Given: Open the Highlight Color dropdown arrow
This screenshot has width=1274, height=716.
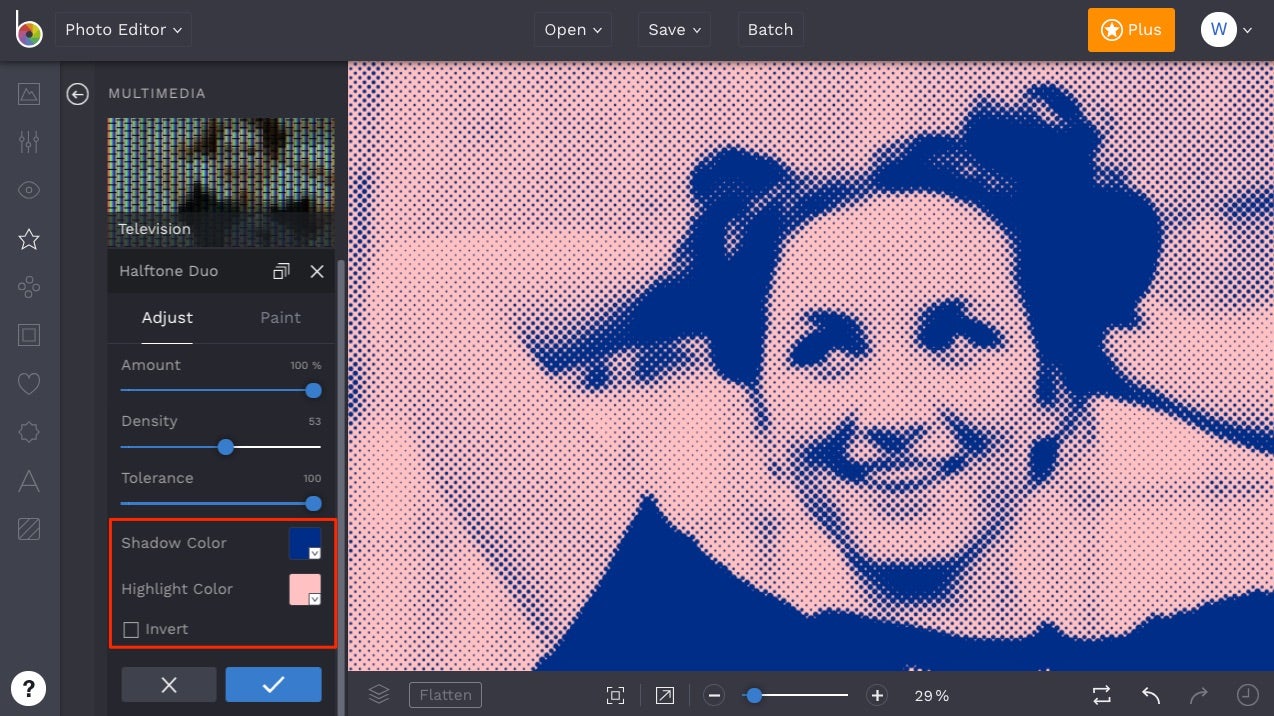Looking at the screenshot, I should point(315,598).
